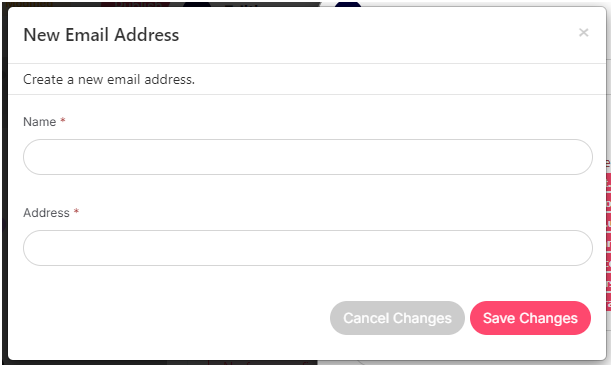Click the red striped strip behind dialog
This screenshot has height=370, width=615.
click(x=608, y=239)
